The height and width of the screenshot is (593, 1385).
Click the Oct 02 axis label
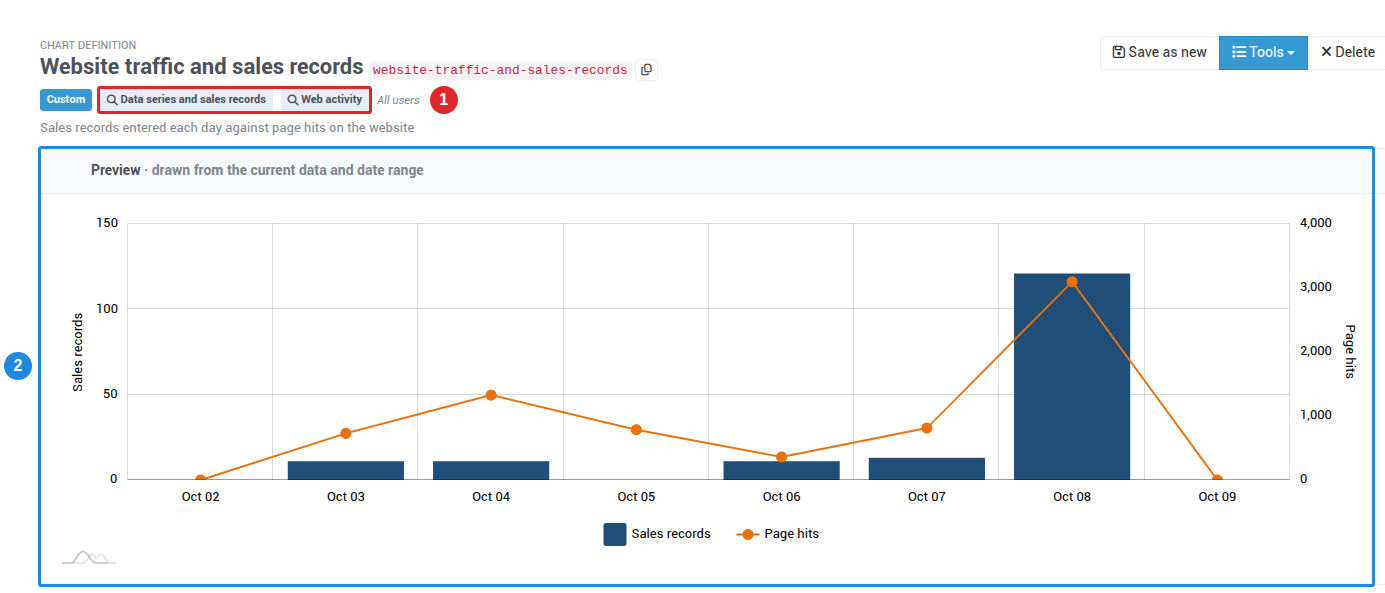click(200, 497)
